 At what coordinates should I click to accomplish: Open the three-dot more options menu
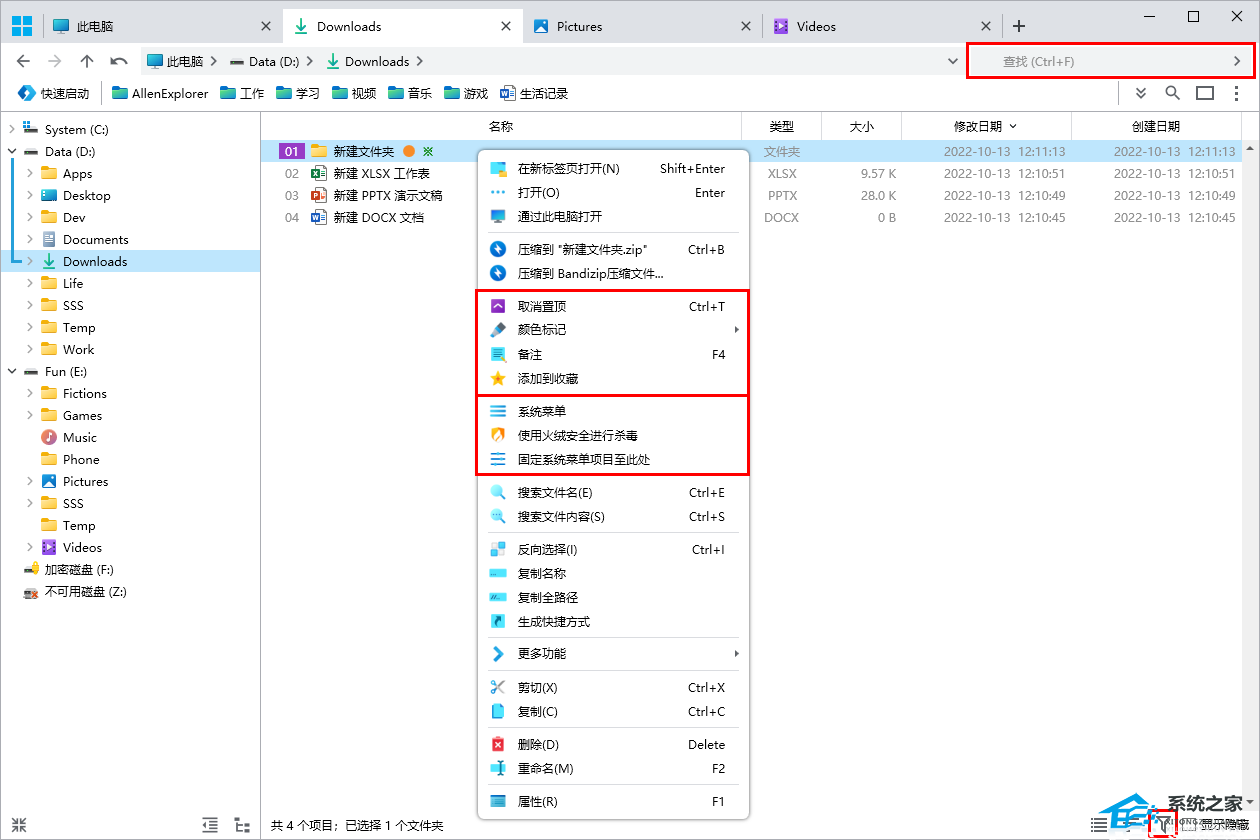point(1237,93)
